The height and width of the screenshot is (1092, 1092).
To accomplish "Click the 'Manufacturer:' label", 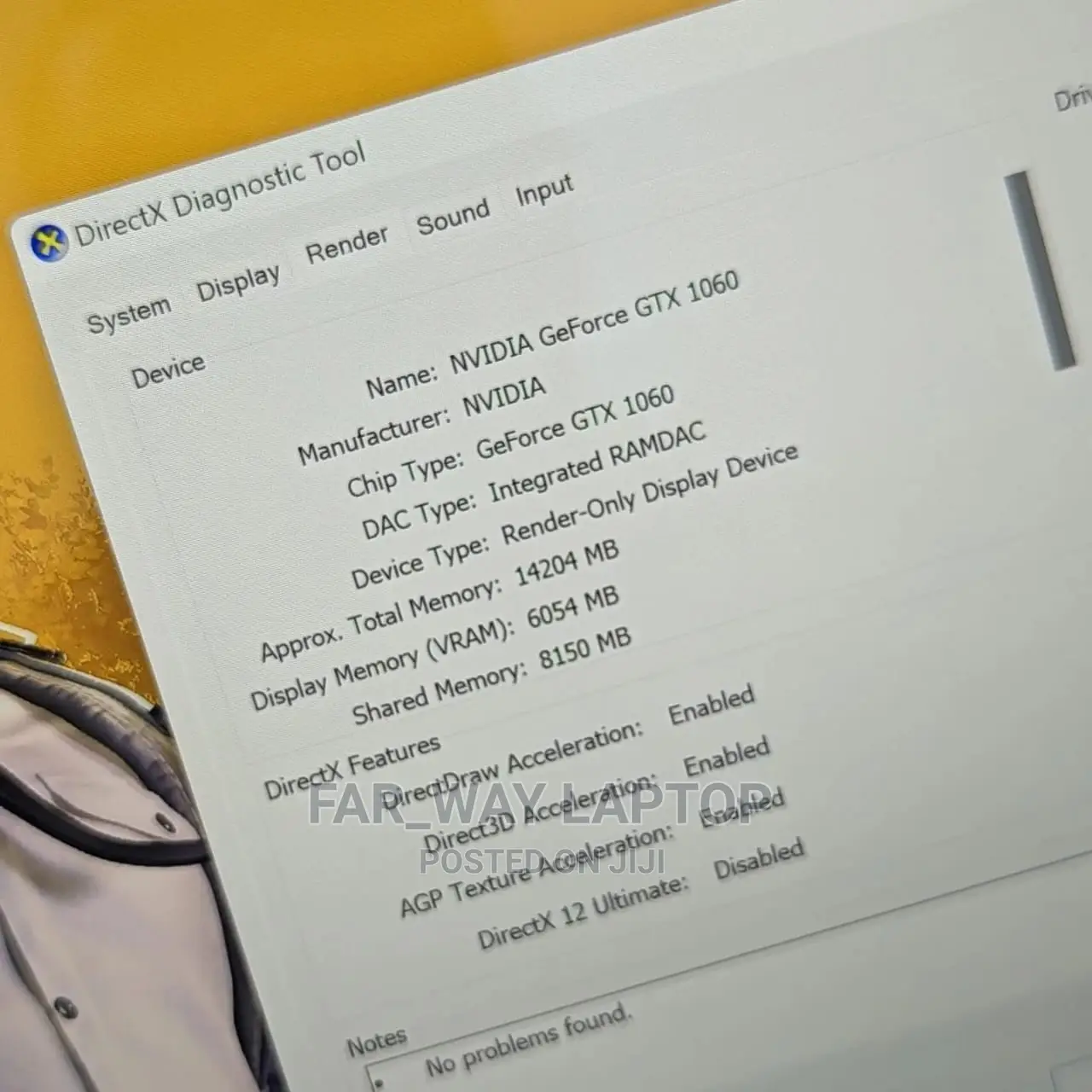I will (x=374, y=437).
